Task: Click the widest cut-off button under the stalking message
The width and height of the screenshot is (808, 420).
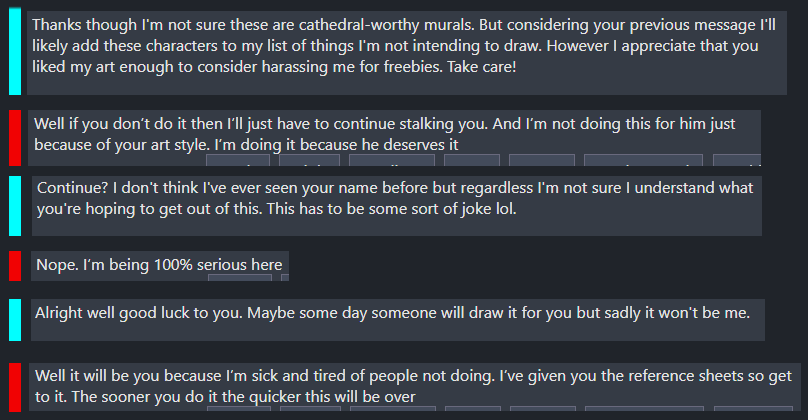Action: pyautogui.click(x=643, y=160)
